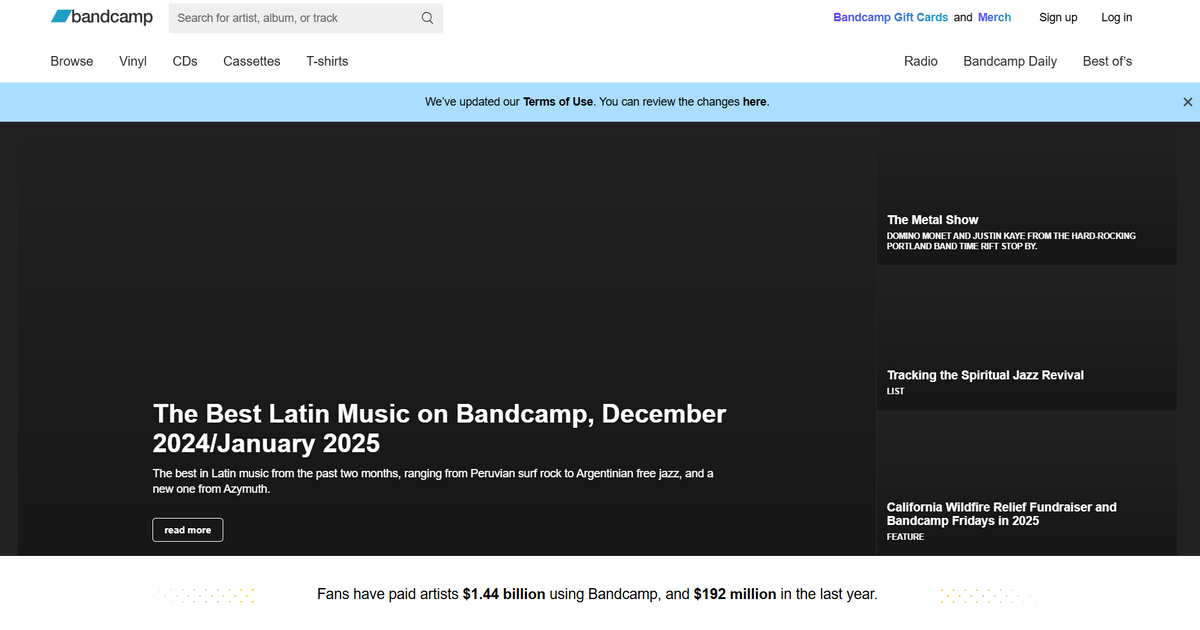1200x630 pixels.
Task: Open the Browse menu item
Action: [72, 61]
